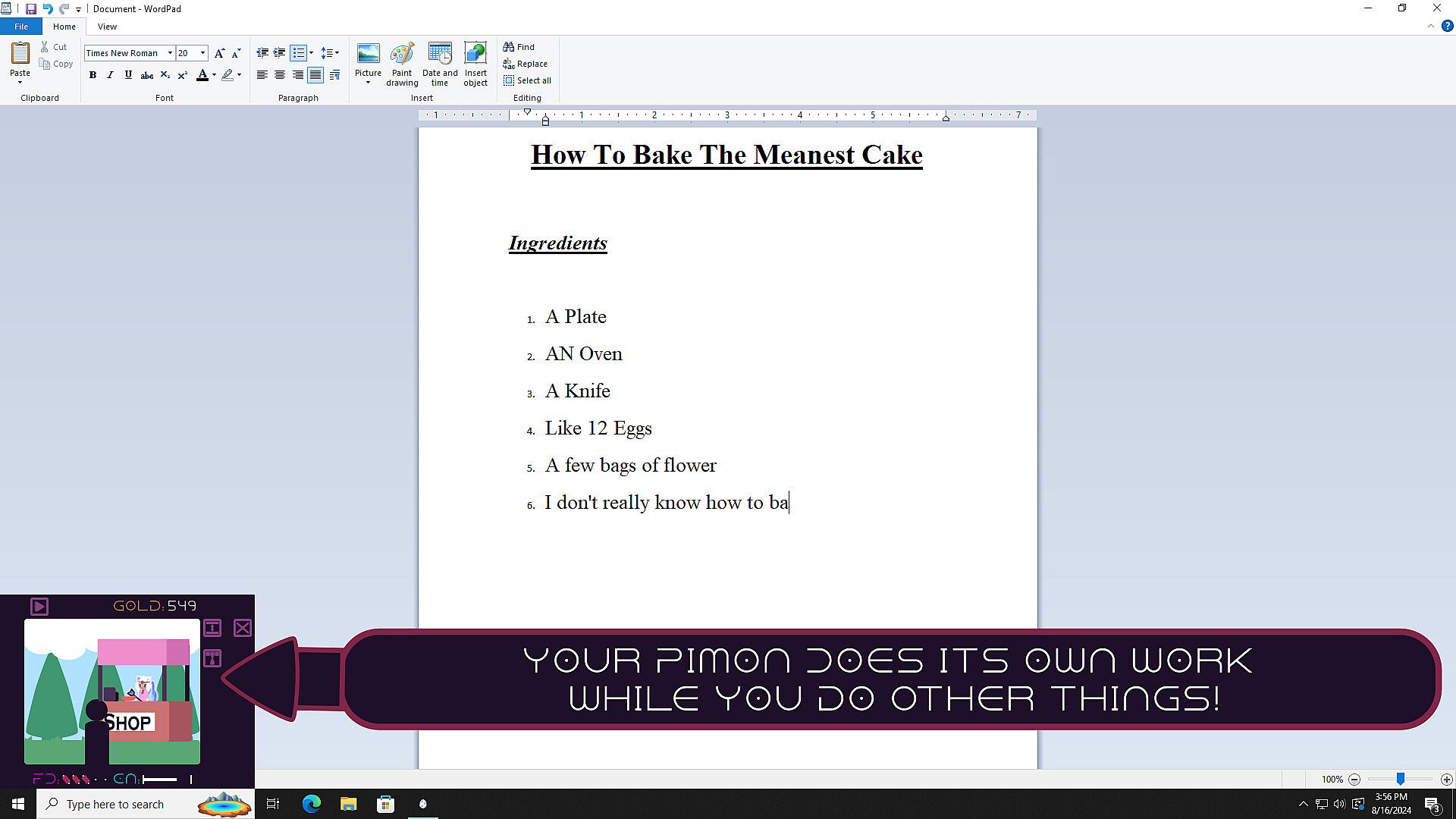Increase indent of paragraph
This screenshot has height=819, width=1456.
(280, 53)
